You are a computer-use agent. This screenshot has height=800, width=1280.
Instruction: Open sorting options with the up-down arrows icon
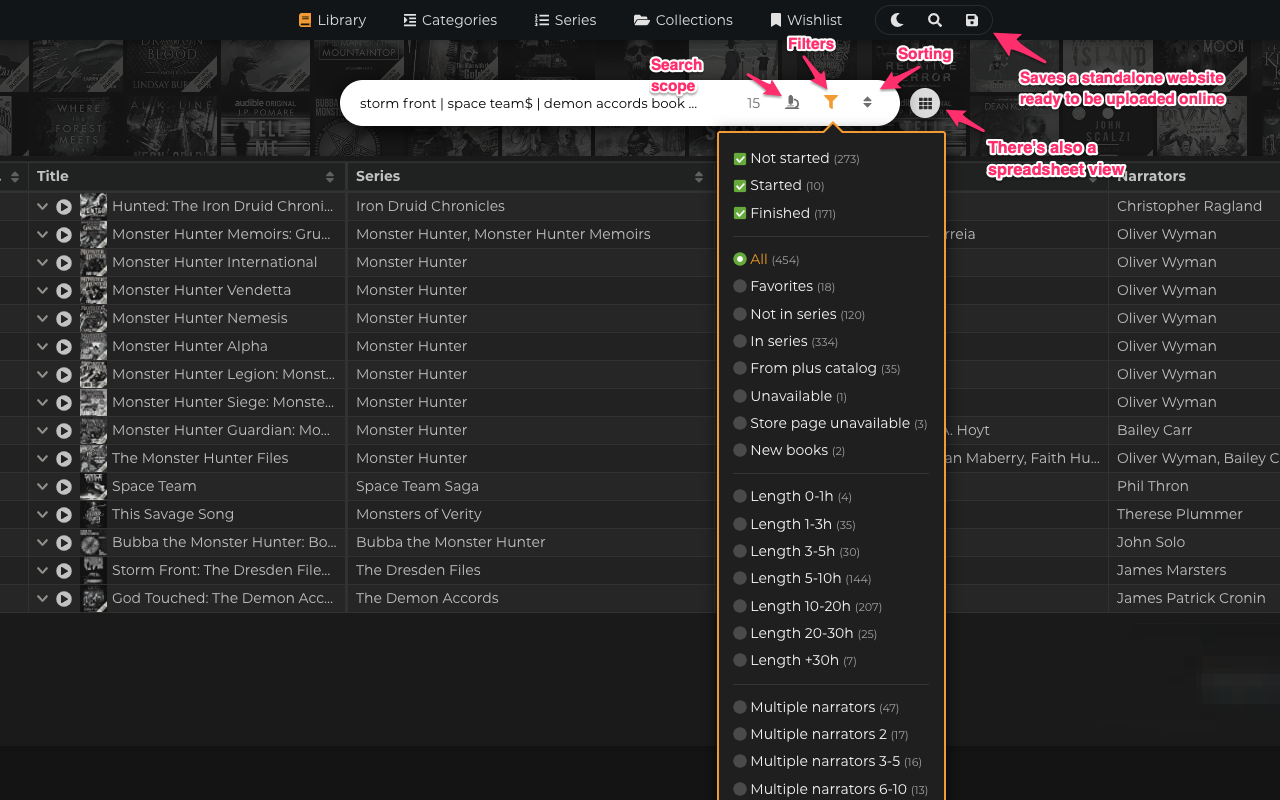pos(866,101)
